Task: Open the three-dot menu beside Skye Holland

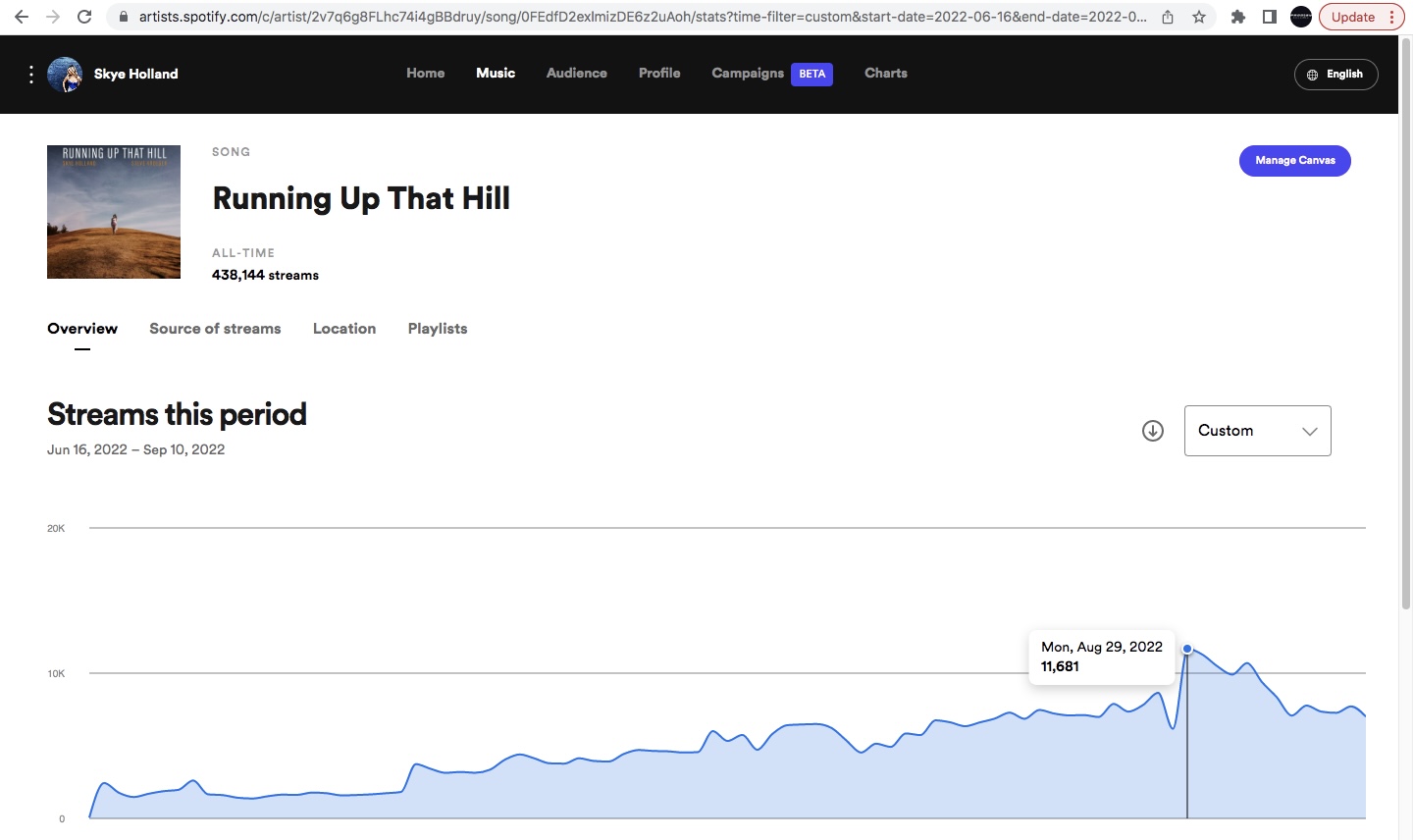Action: (31, 75)
